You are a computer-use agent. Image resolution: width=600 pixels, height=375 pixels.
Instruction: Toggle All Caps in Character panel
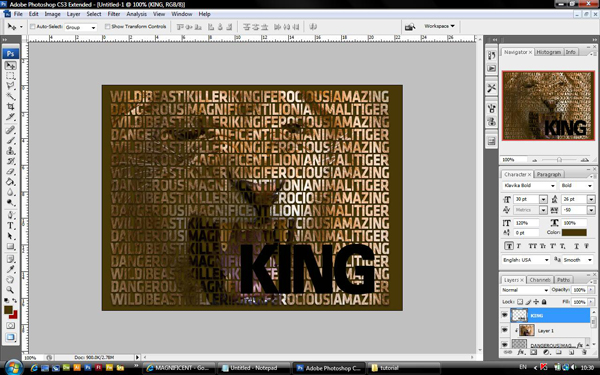pyautogui.click(x=532, y=246)
